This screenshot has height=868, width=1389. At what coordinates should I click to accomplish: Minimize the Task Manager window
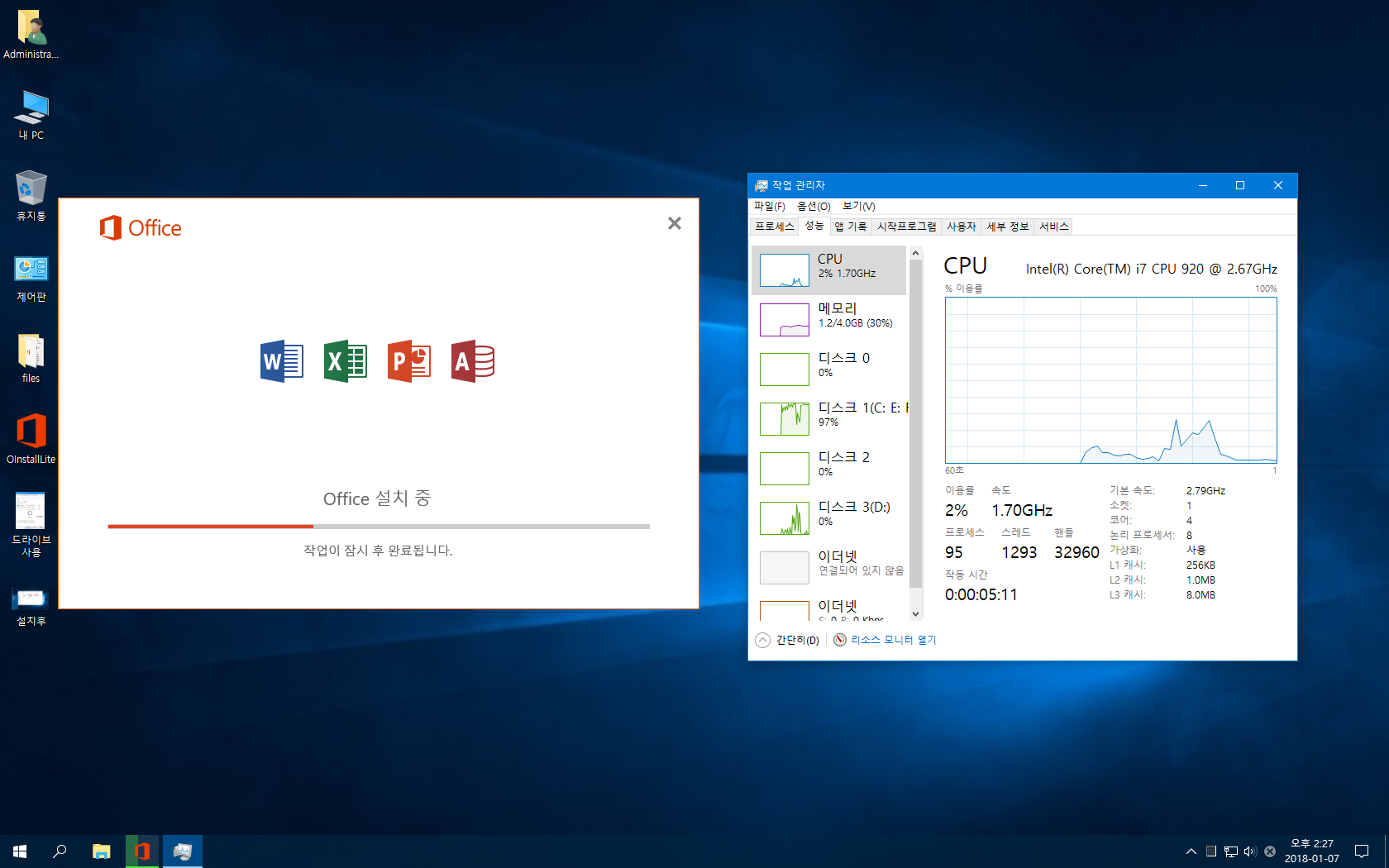[x=1203, y=185]
